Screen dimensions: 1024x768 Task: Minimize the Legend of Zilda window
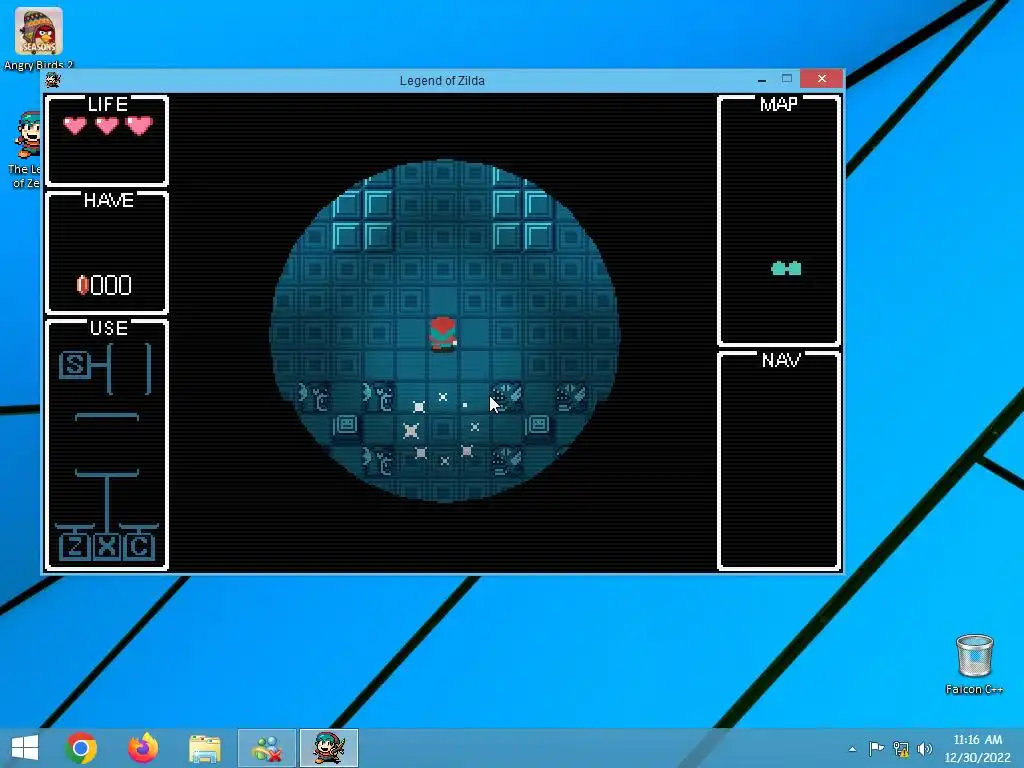pyautogui.click(x=761, y=79)
